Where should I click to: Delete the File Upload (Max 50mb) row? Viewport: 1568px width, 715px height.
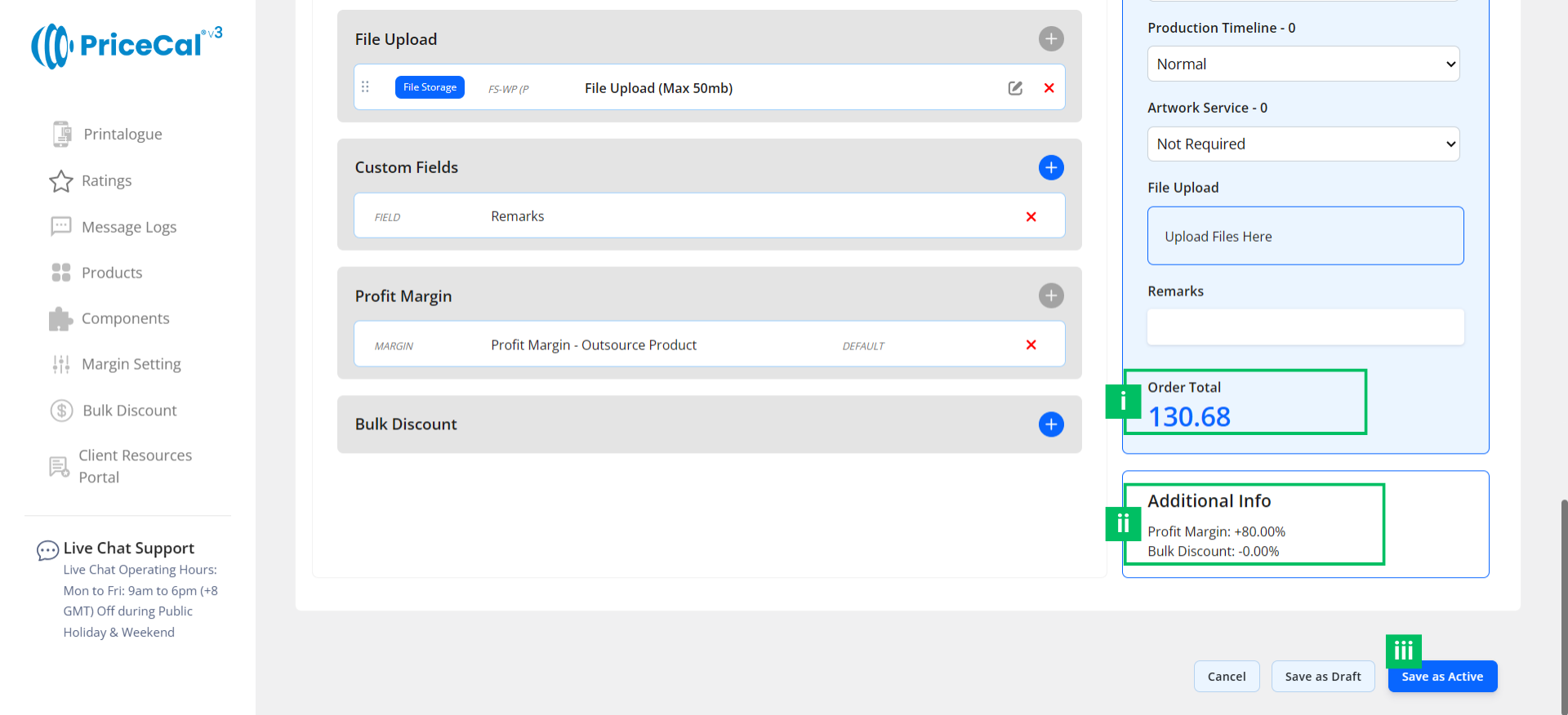(x=1049, y=88)
